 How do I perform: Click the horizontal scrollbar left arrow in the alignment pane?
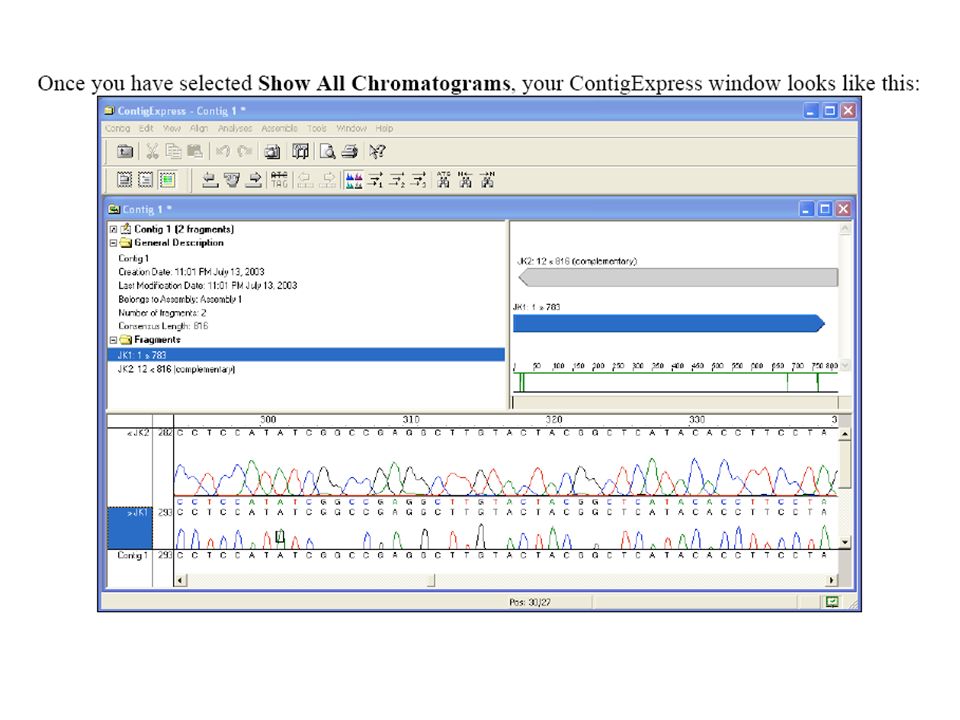coord(181,580)
